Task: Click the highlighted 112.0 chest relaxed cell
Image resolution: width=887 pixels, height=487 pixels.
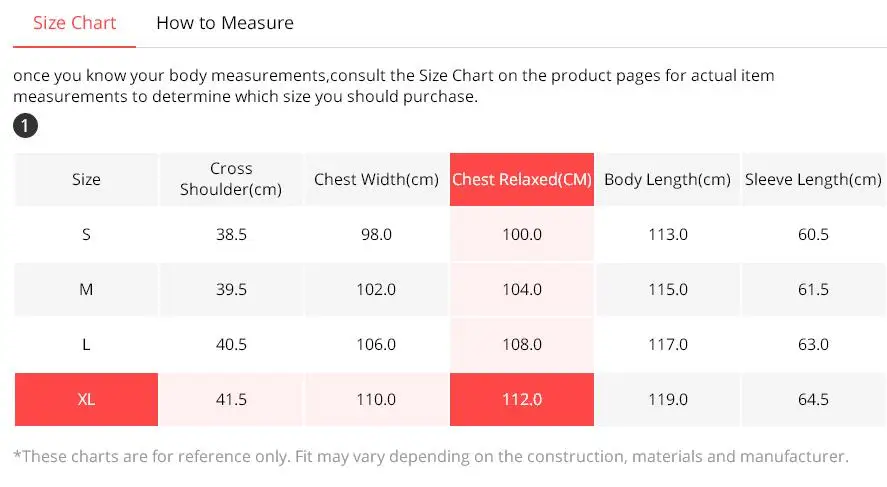Action: coord(522,399)
